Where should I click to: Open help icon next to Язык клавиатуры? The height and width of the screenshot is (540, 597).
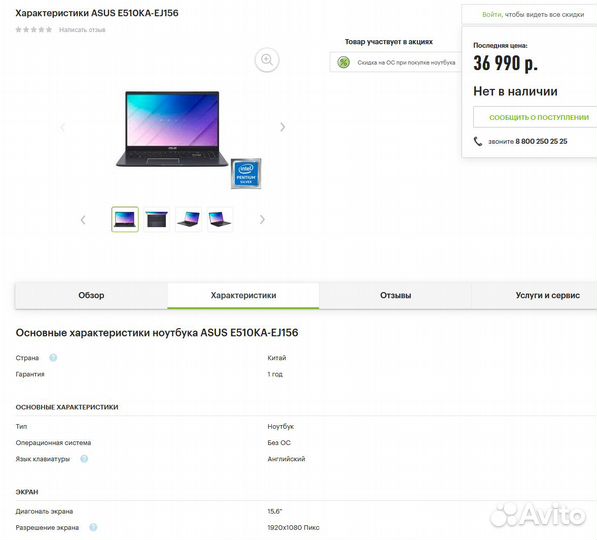click(x=84, y=459)
